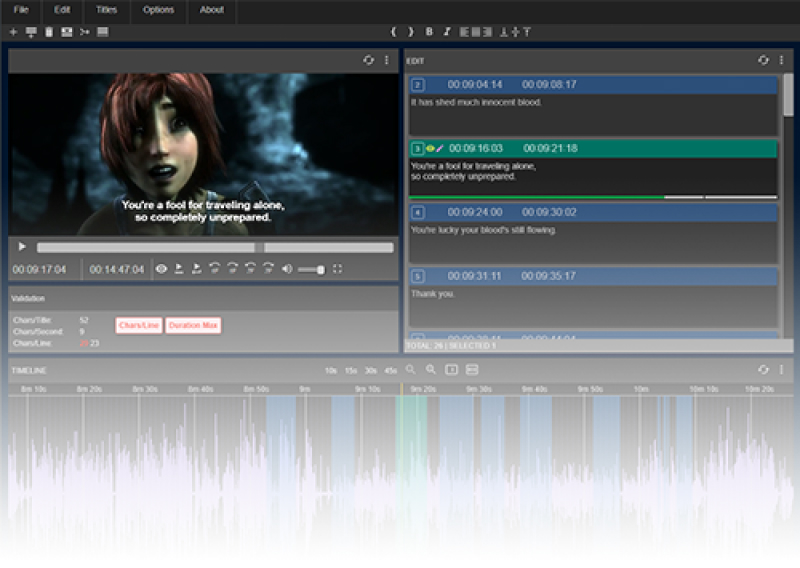Click the first curved-arrow jump icon
The width and height of the screenshot is (800, 568).
[215, 268]
